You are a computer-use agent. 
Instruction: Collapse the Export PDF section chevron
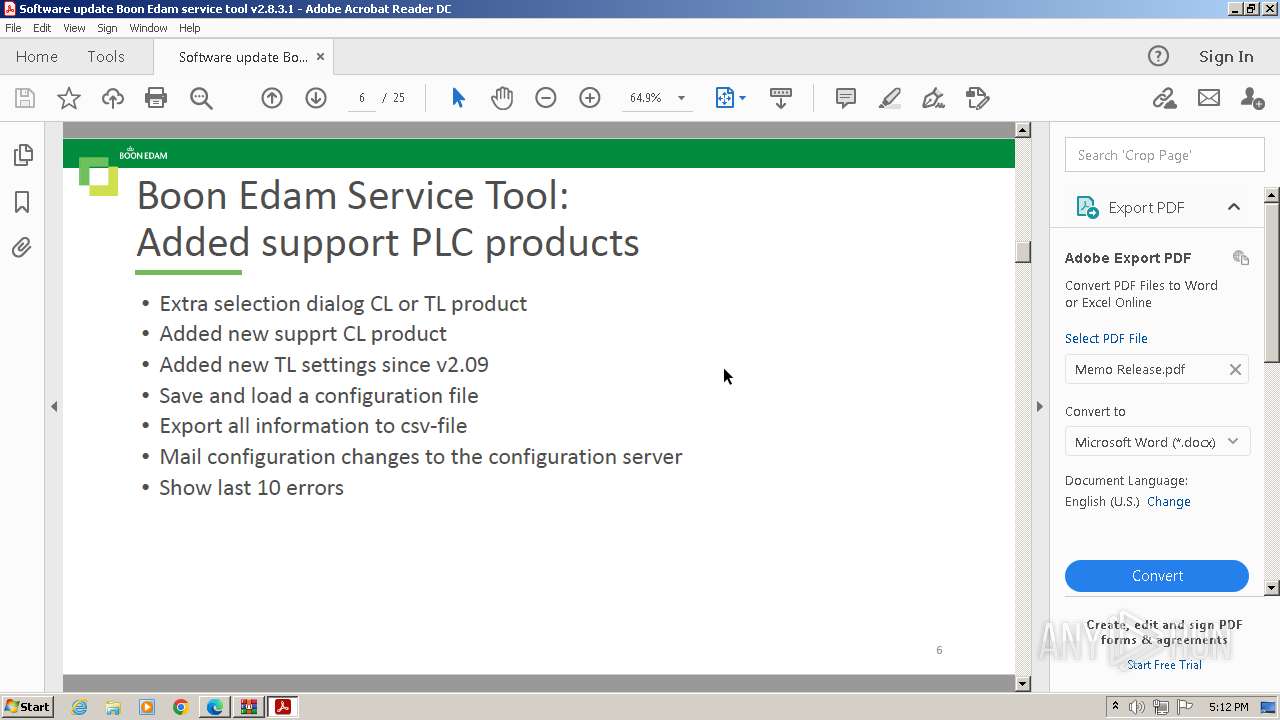click(x=1234, y=207)
